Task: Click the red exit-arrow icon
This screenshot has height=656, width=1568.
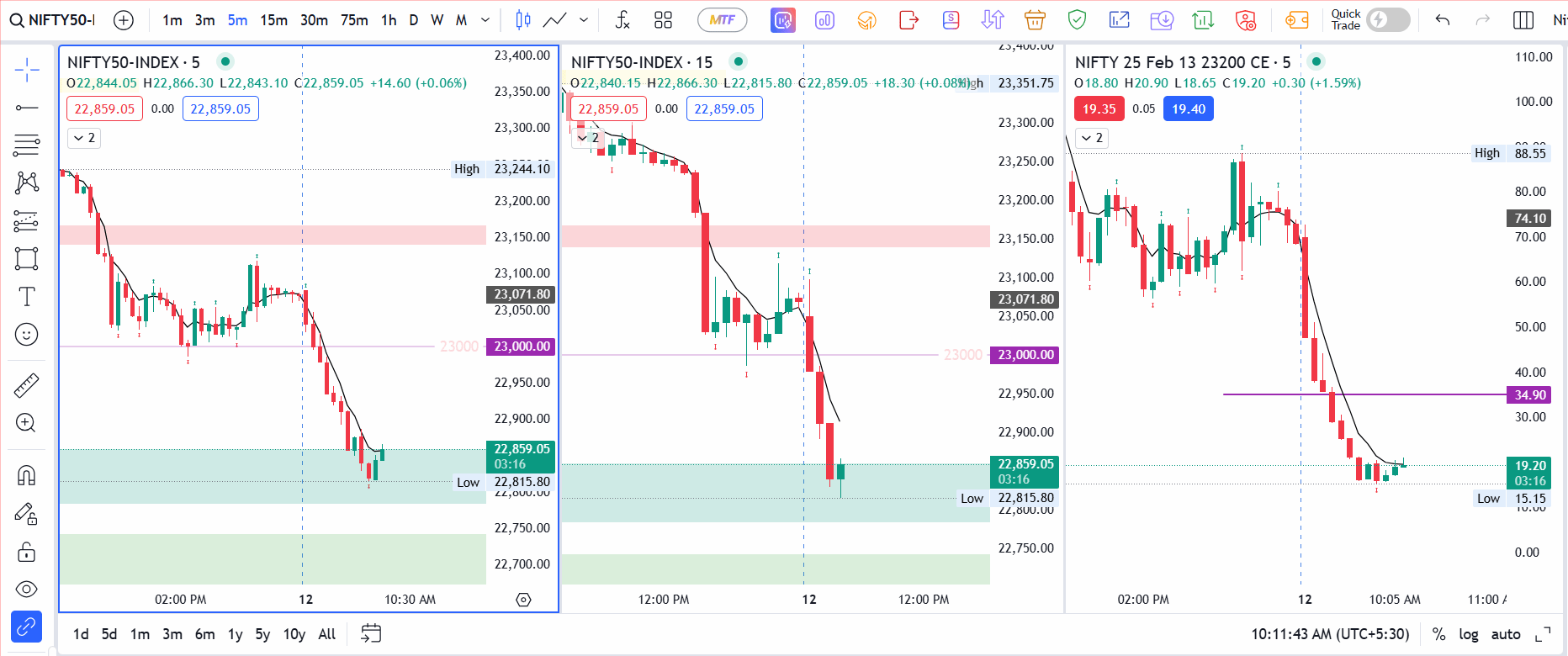Action: point(908,19)
